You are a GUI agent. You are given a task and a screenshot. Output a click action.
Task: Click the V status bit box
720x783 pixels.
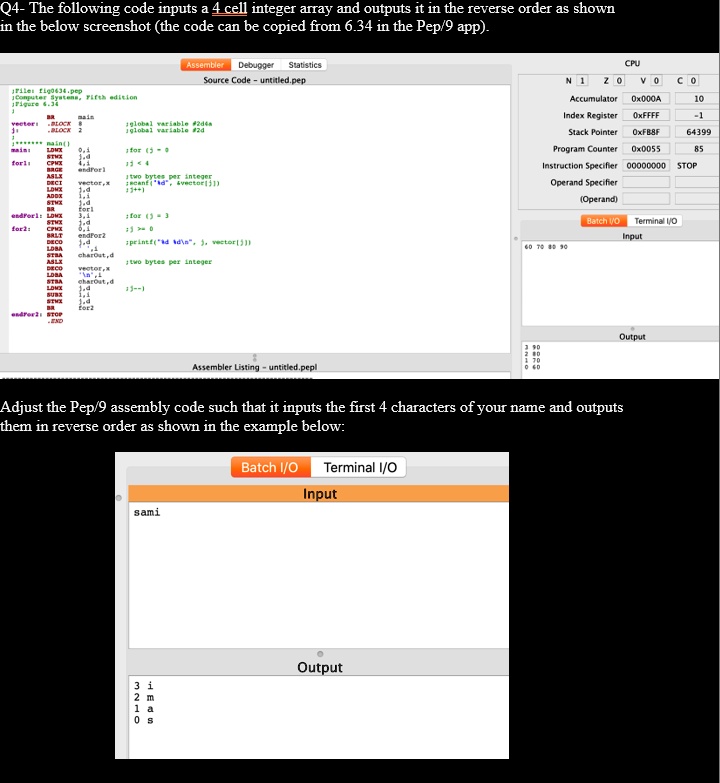coord(656,80)
